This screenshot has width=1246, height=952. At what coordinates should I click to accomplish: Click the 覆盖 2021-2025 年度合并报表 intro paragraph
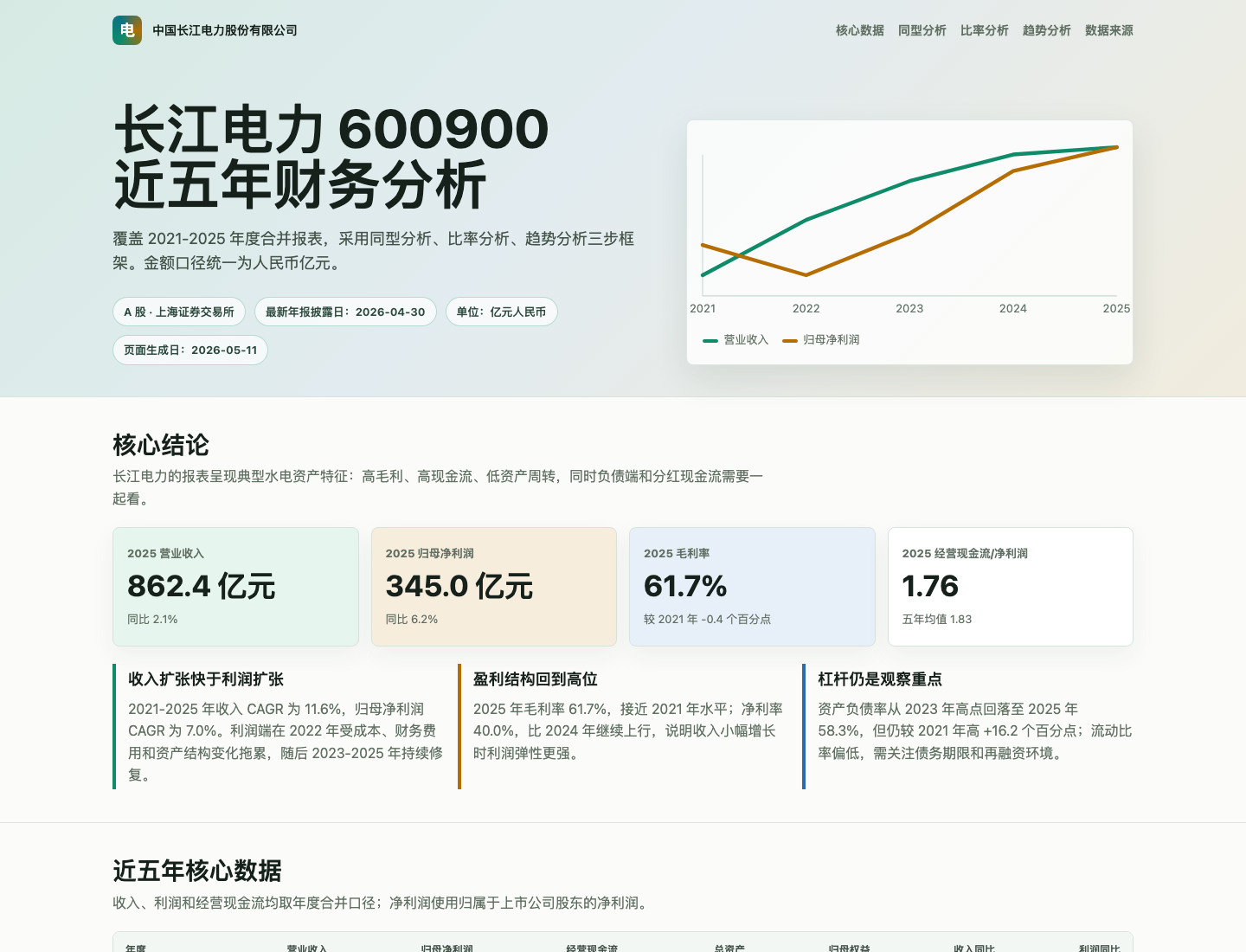pyautogui.click(x=374, y=250)
